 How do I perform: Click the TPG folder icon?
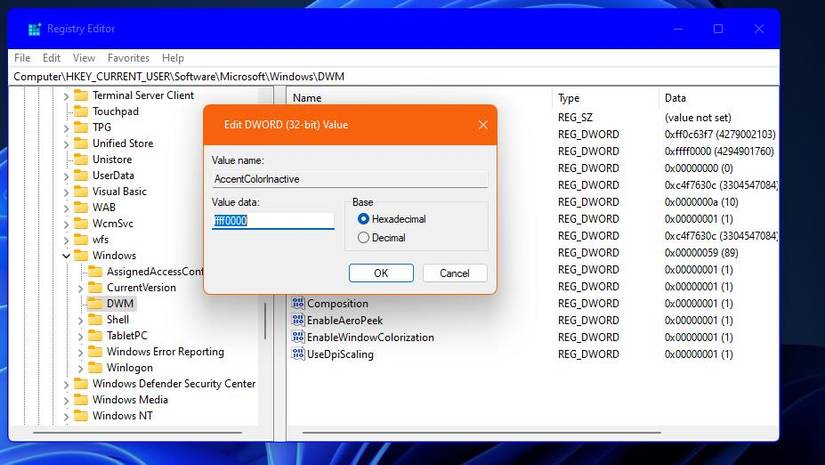[81, 127]
